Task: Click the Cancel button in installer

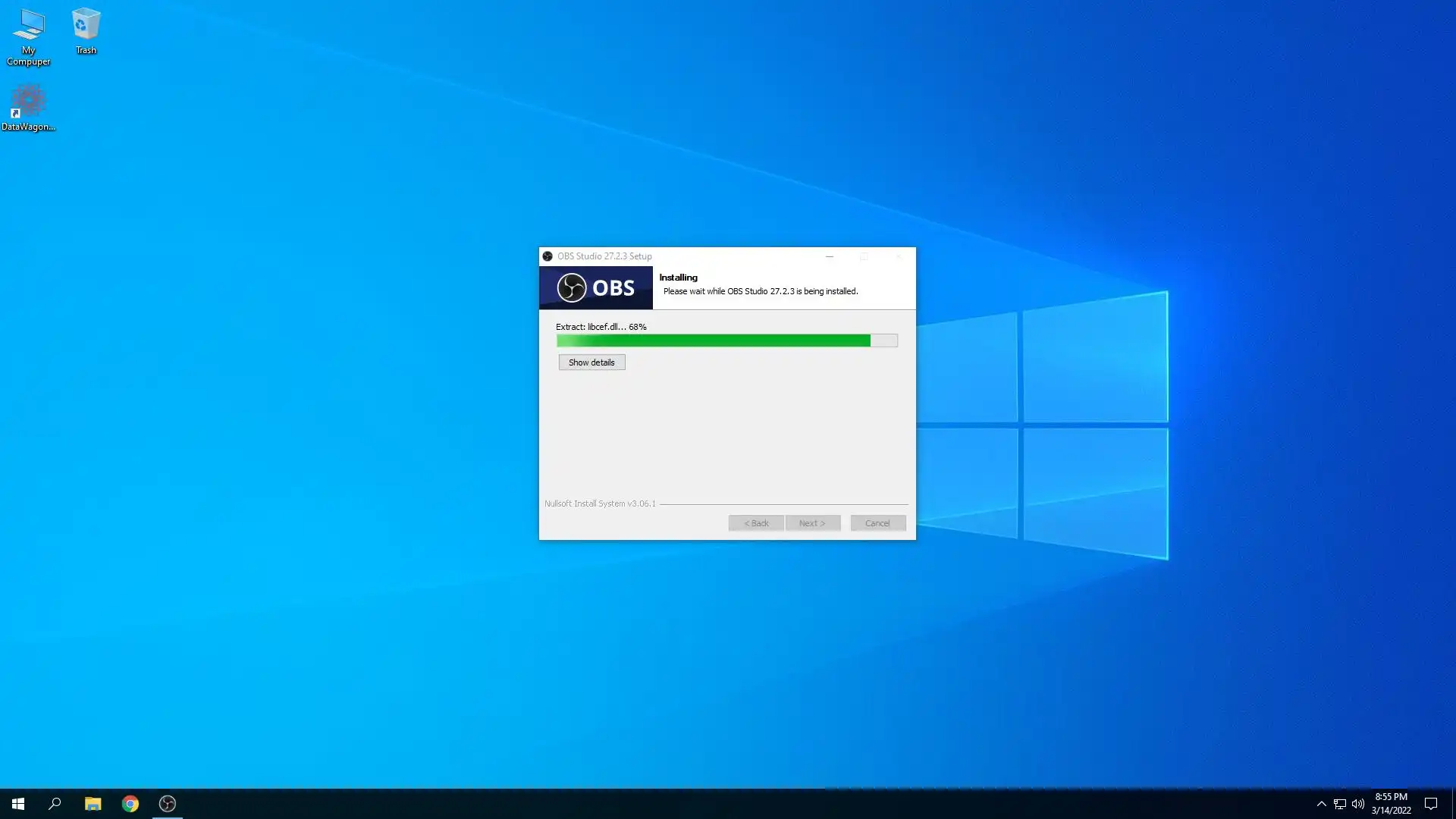Action: click(877, 523)
